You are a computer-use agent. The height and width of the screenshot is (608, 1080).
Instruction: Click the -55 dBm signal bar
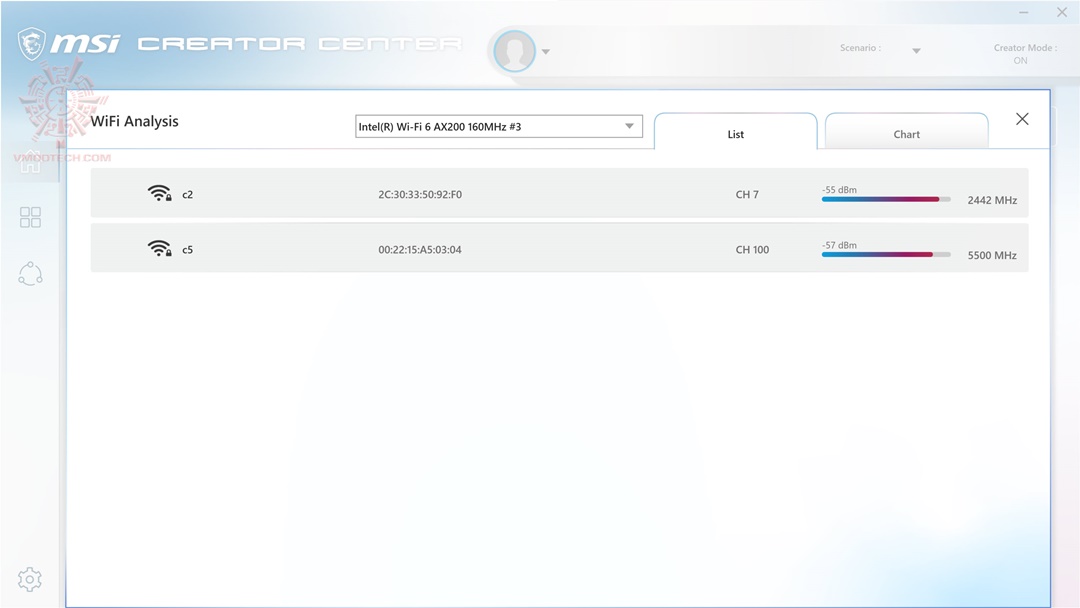(886, 199)
